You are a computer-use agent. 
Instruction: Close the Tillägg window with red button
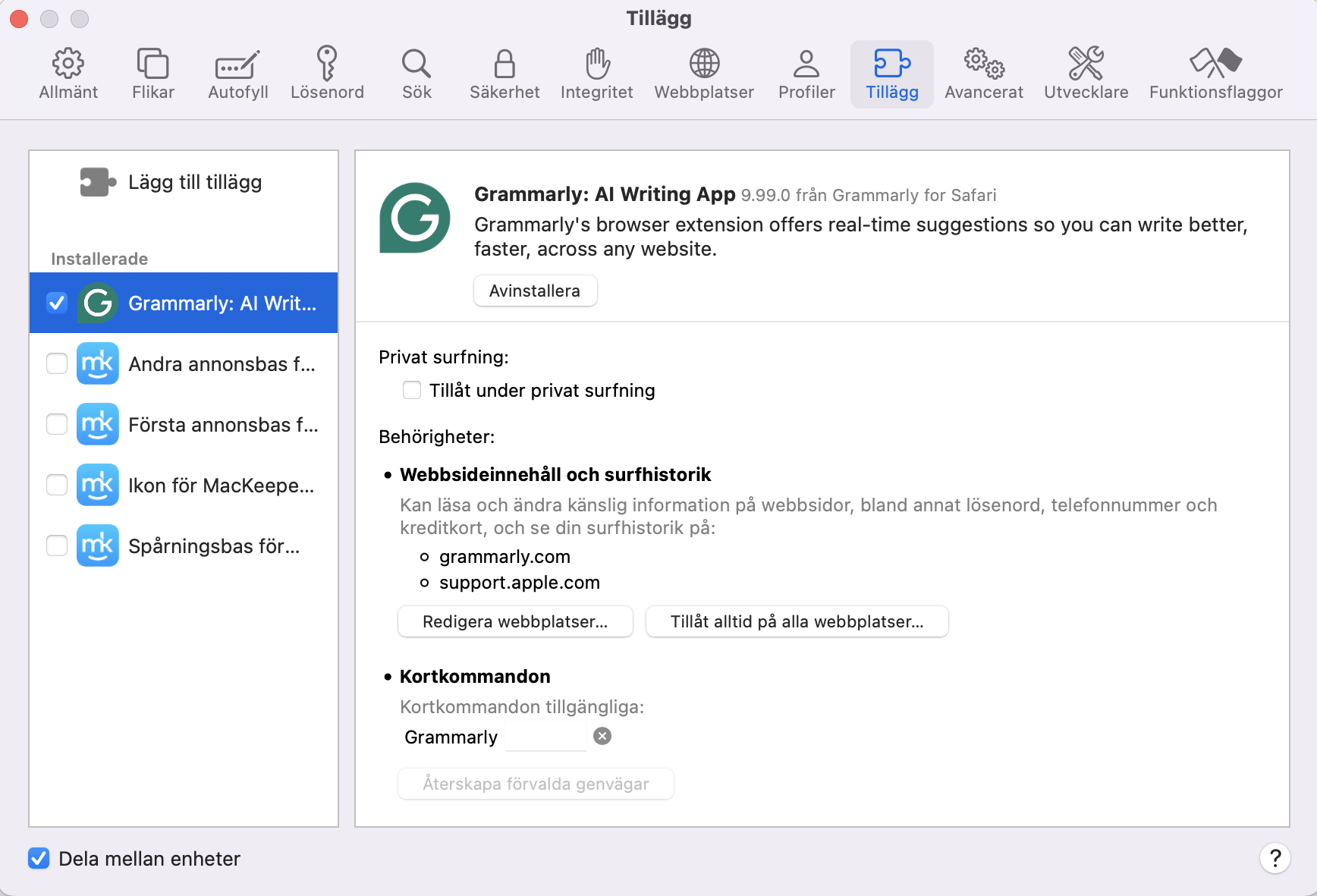(19, 18)
